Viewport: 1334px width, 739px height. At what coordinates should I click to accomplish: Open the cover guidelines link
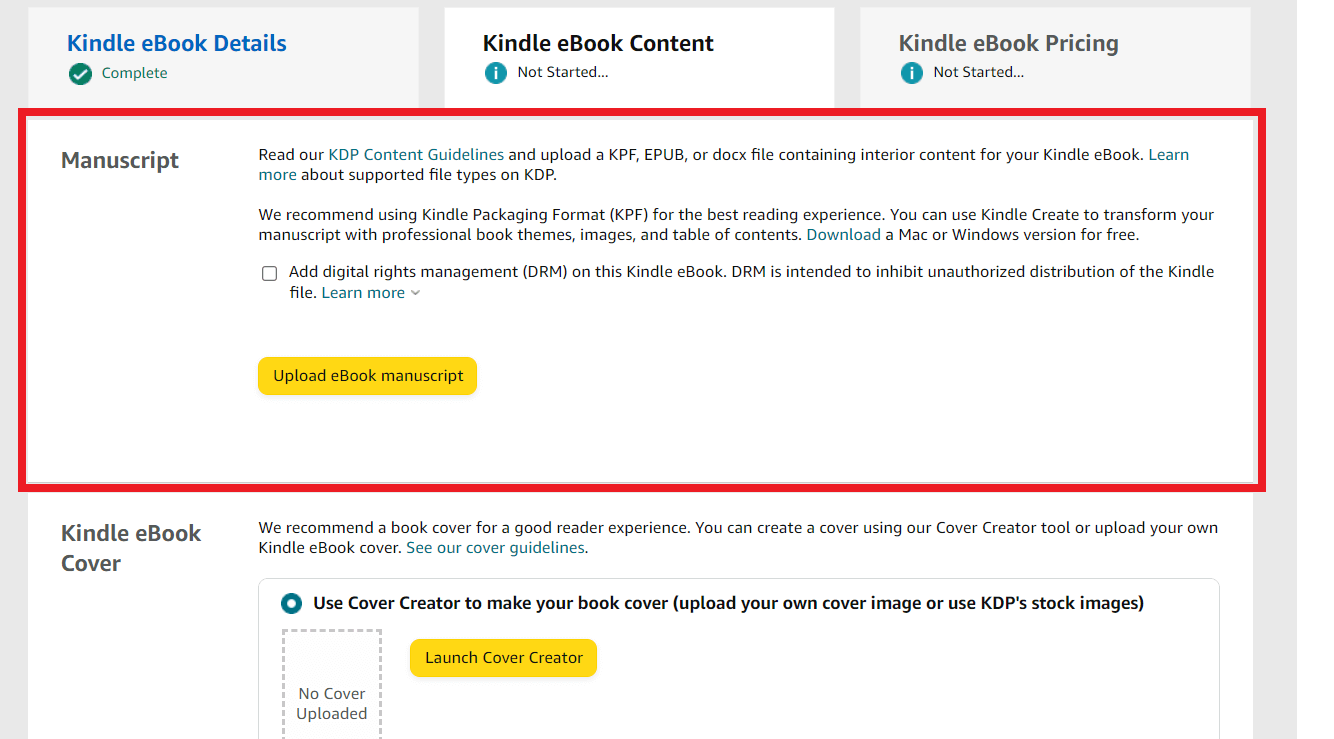click(x=494, y=547)
